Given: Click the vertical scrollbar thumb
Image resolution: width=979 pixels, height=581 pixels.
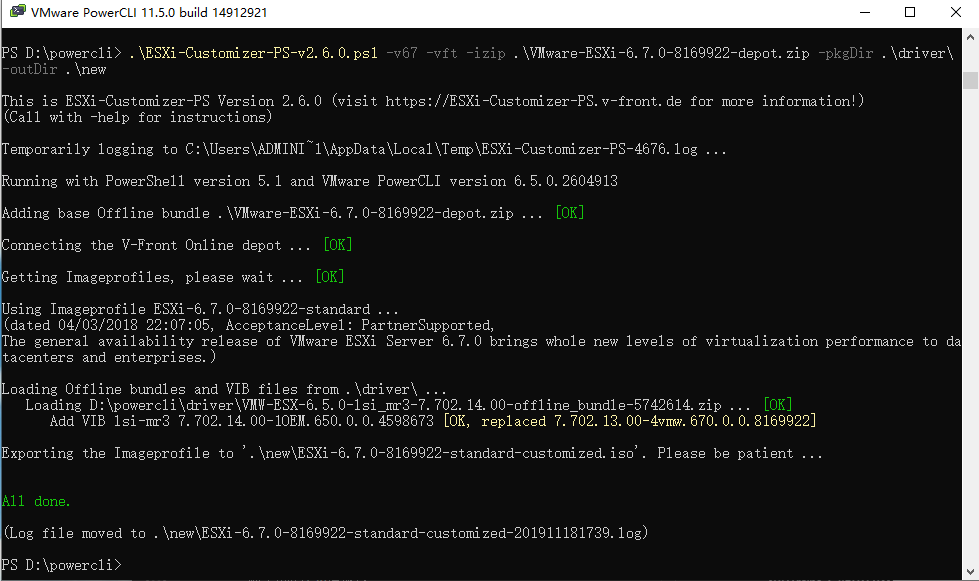Looking at the screenshot, I should (x=970, y=81).
